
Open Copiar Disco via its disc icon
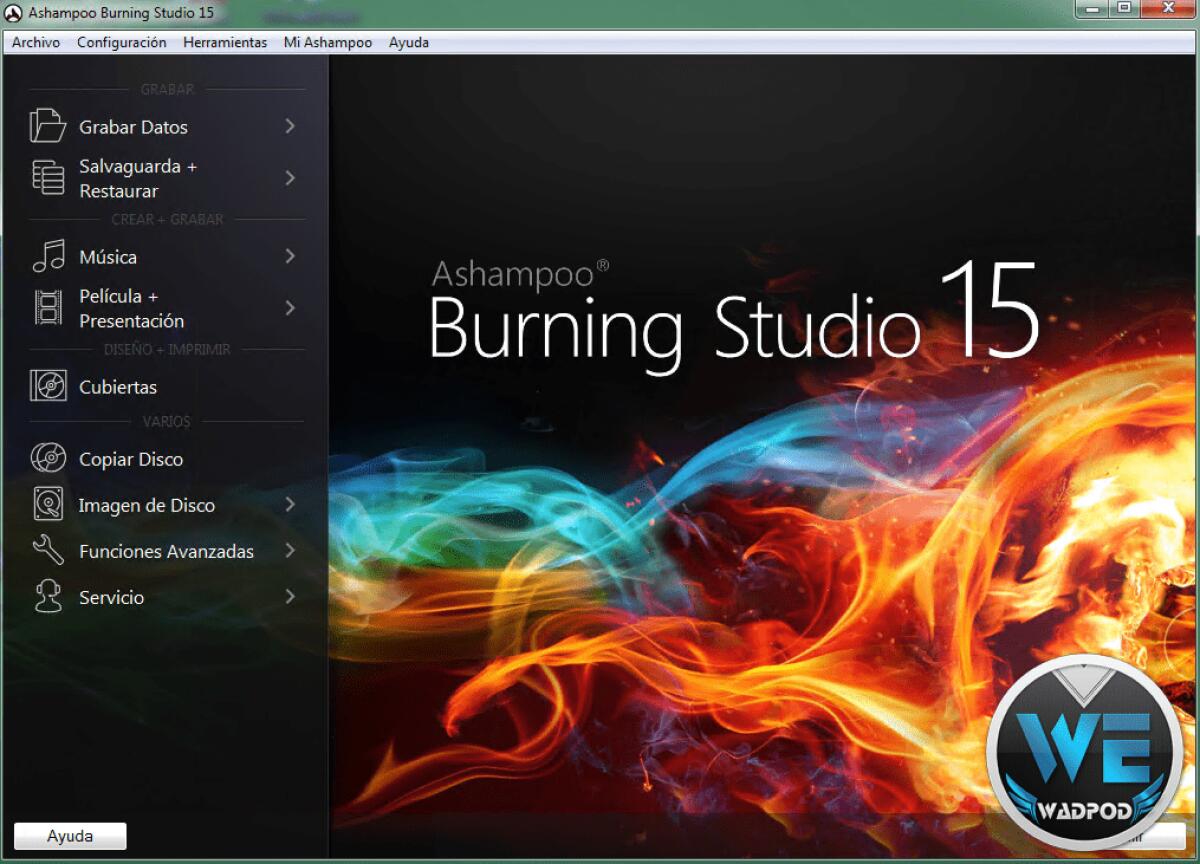pos(48,458)
